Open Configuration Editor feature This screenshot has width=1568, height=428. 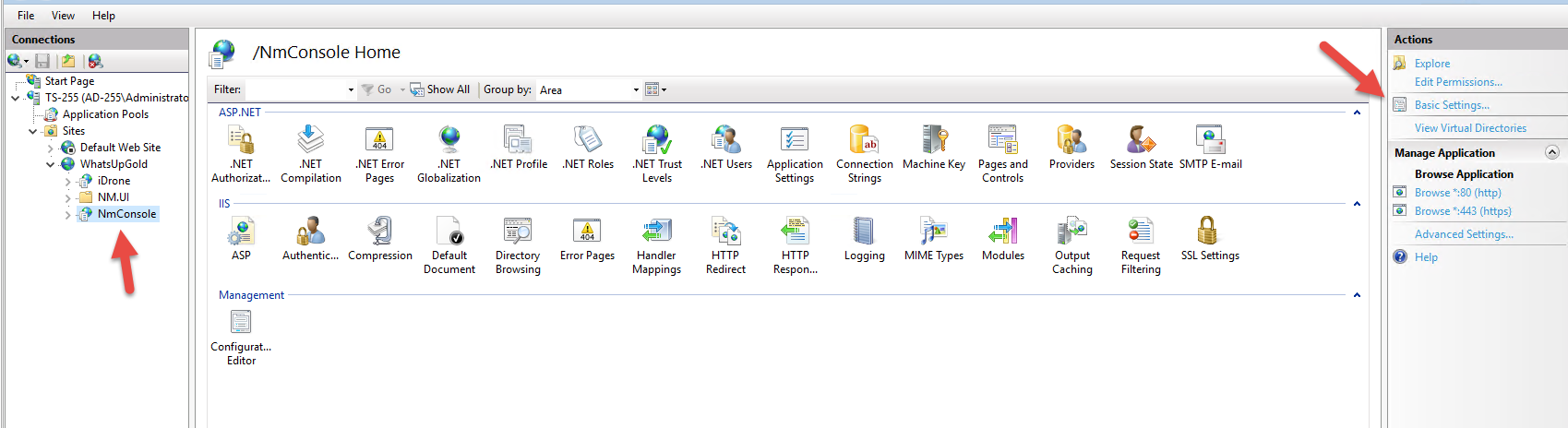241,337
